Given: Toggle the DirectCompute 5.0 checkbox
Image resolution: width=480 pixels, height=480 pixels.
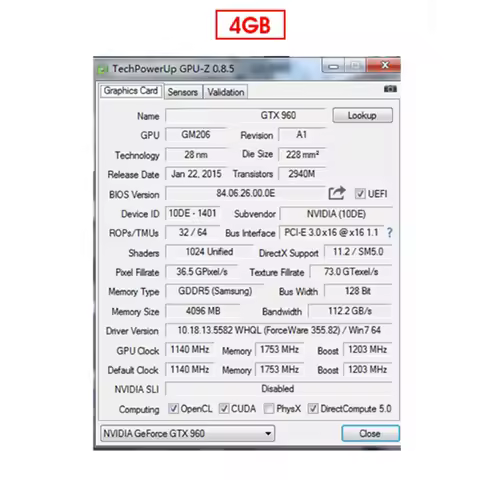Looking at the screenshot, I should [x=313, y=408].
